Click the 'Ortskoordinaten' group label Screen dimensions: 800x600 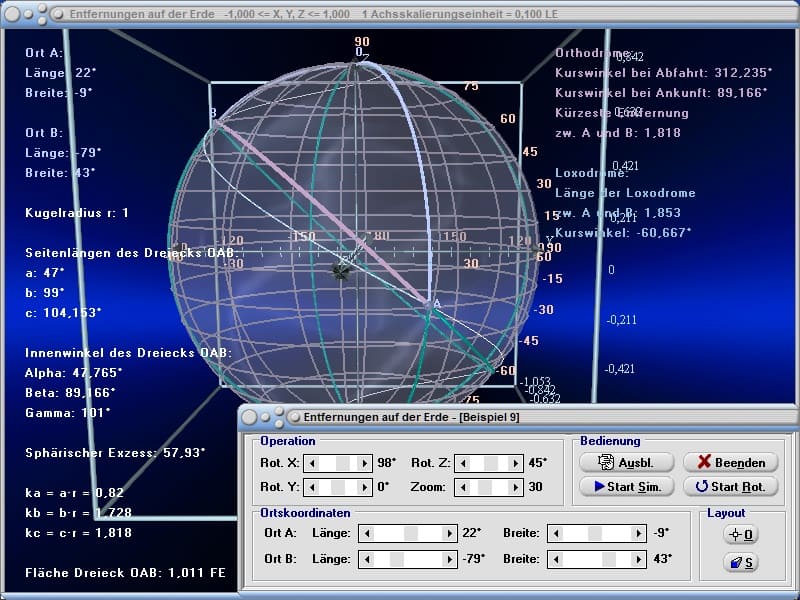click(305, 513)
